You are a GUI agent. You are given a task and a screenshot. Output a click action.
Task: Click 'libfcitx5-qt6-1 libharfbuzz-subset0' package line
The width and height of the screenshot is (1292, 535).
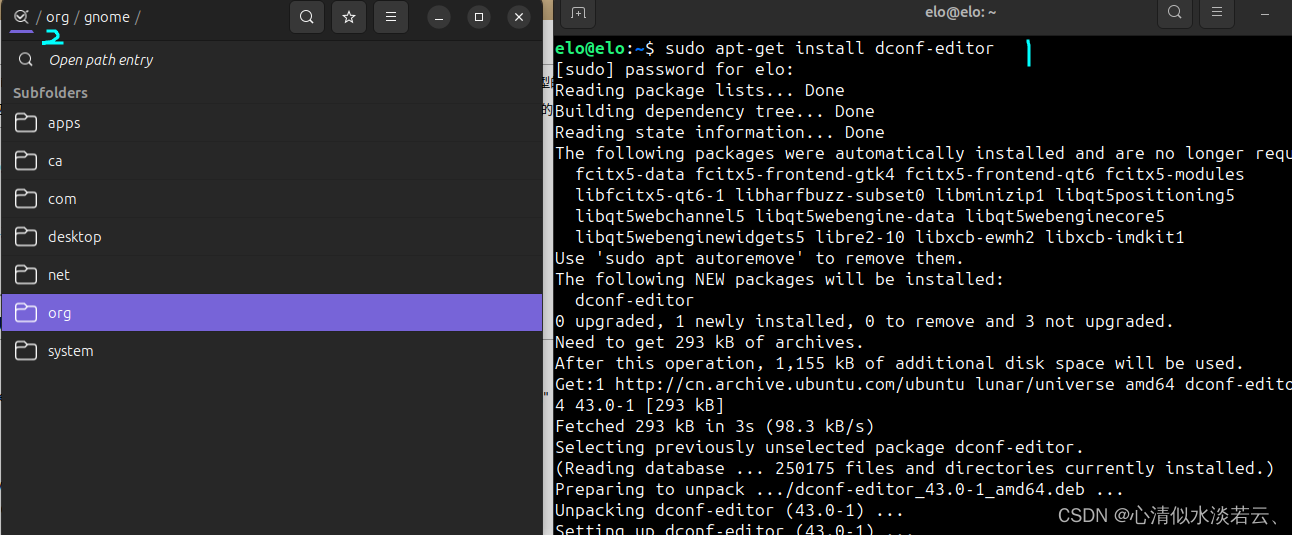point(904,195)
